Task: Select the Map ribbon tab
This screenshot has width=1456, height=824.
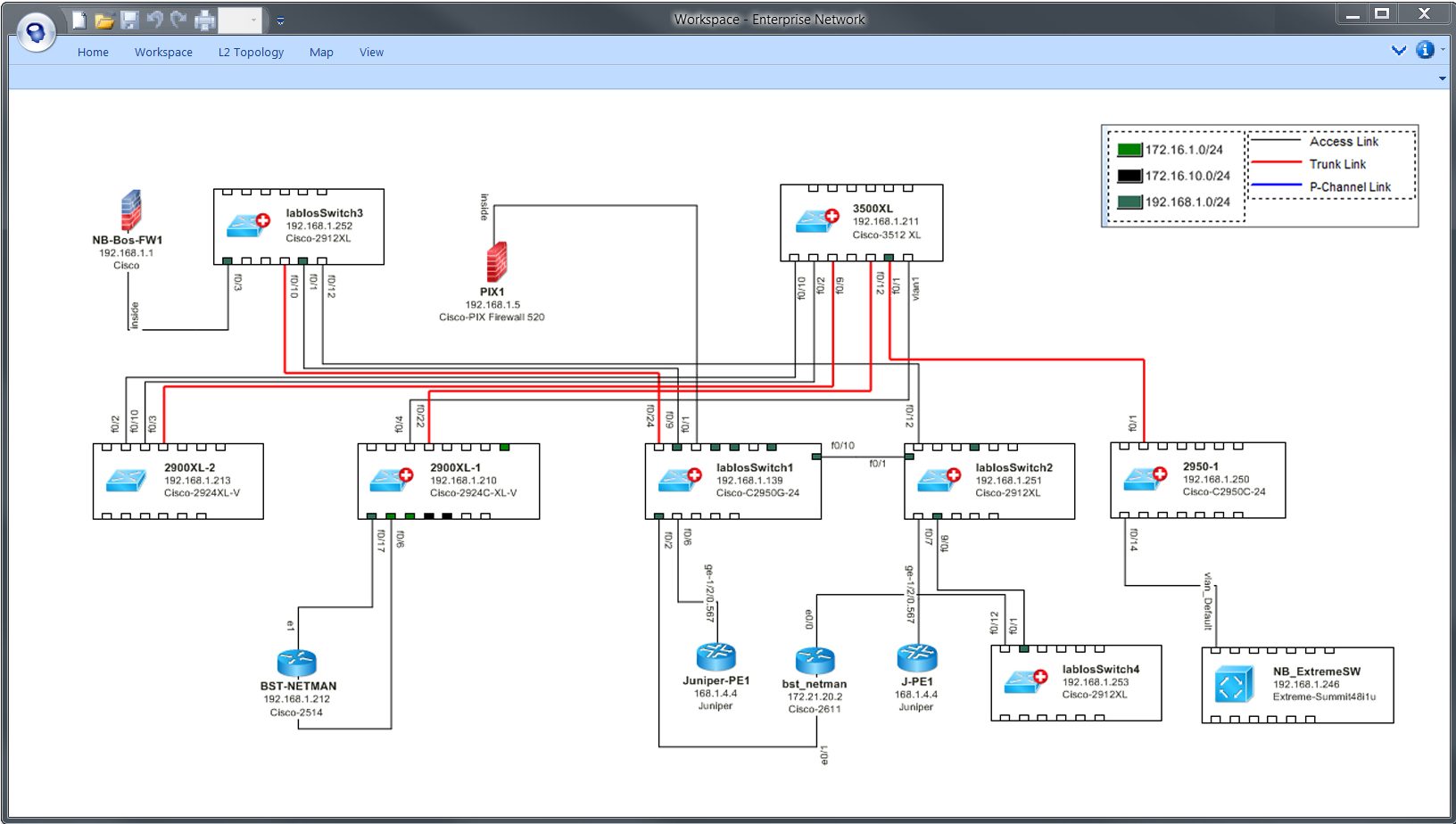Action: point(321,53)
